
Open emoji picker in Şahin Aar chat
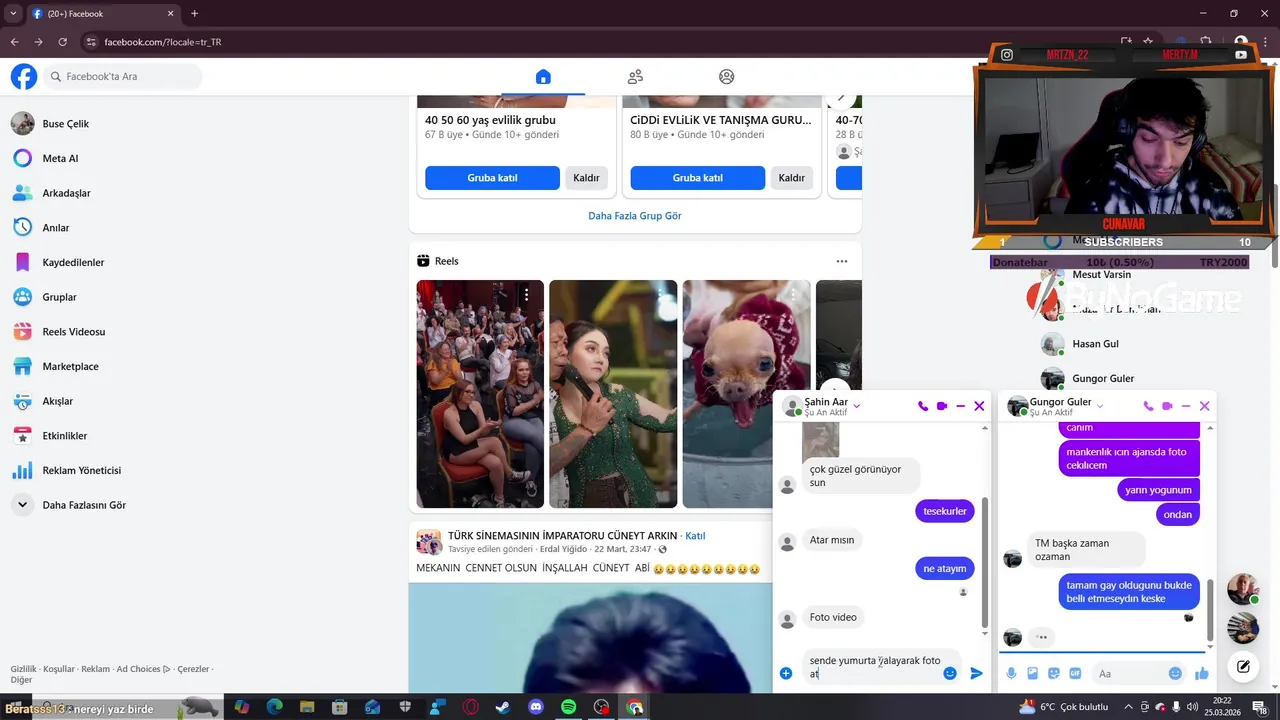click(950, 674)
